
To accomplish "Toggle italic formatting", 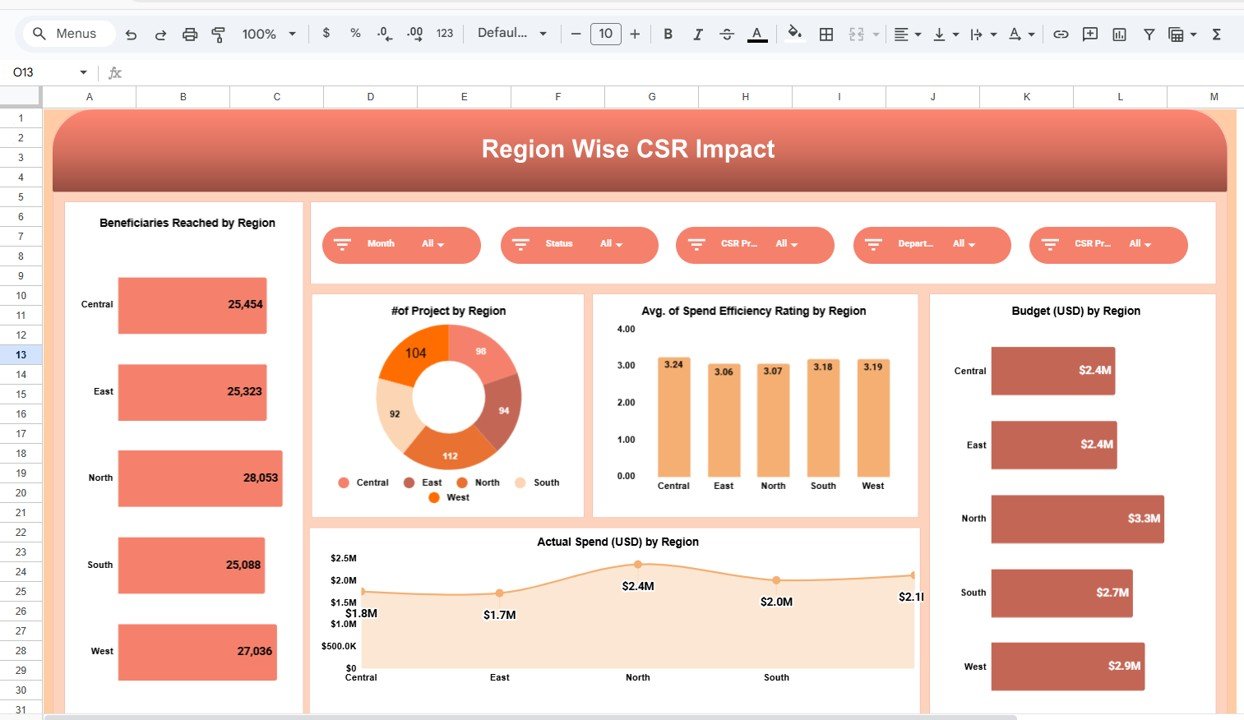I will tap(697, 34).
